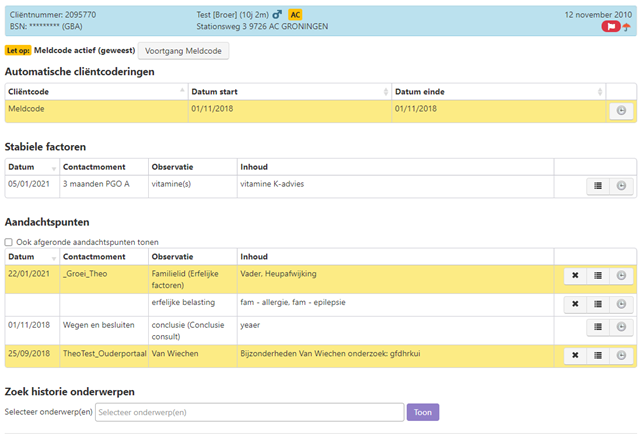
Task: View history clock for Van Wiechen row
Action: [621, 355]
